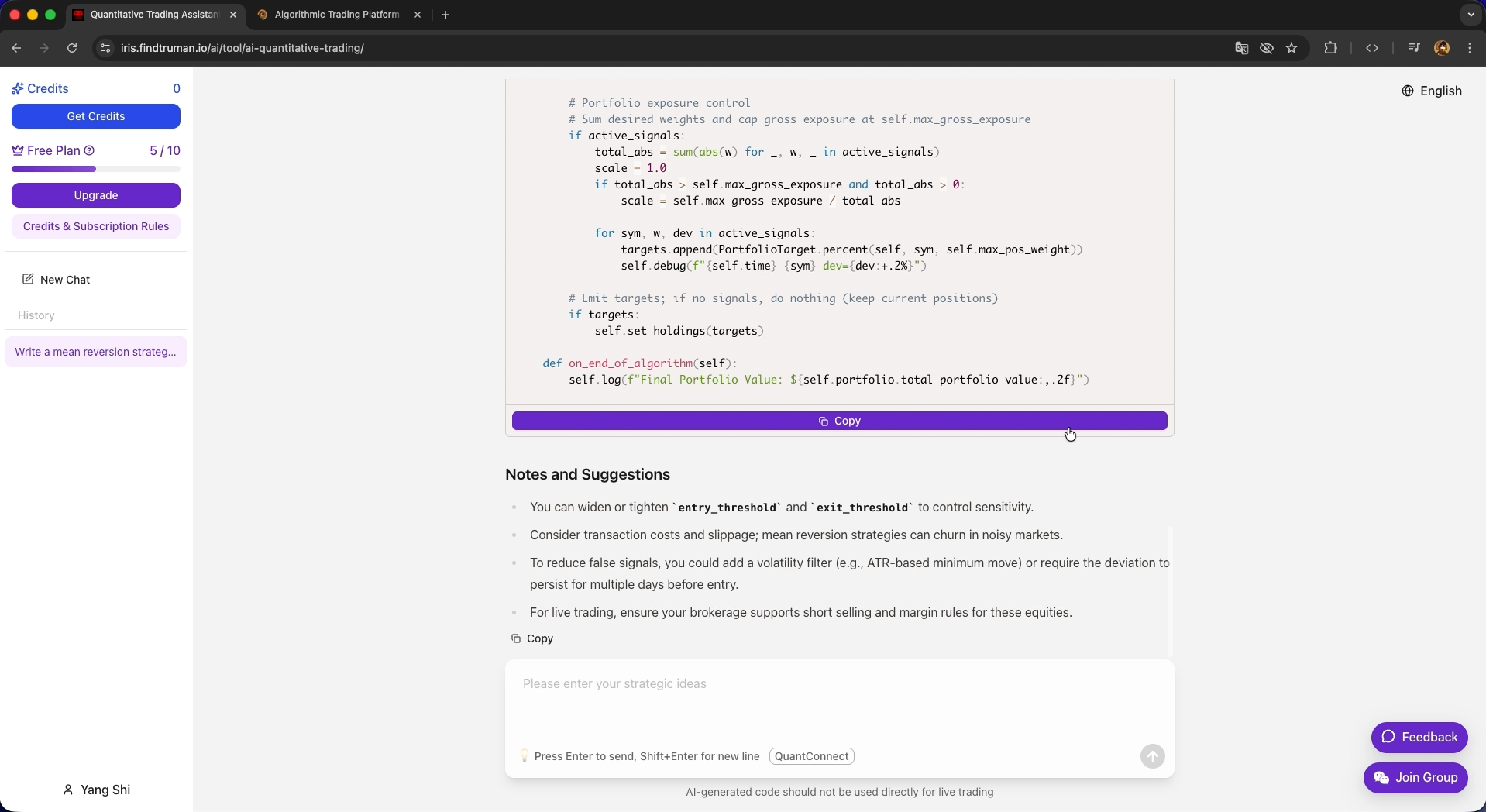Viewport: 1486px width, 812px height.
Task: Click the send arrow icon in chat box
Action: pos(1152,756)
